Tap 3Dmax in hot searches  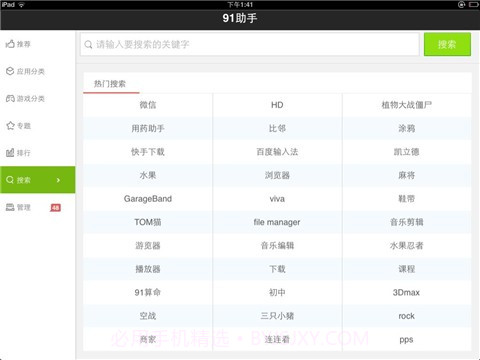(407, 292)
